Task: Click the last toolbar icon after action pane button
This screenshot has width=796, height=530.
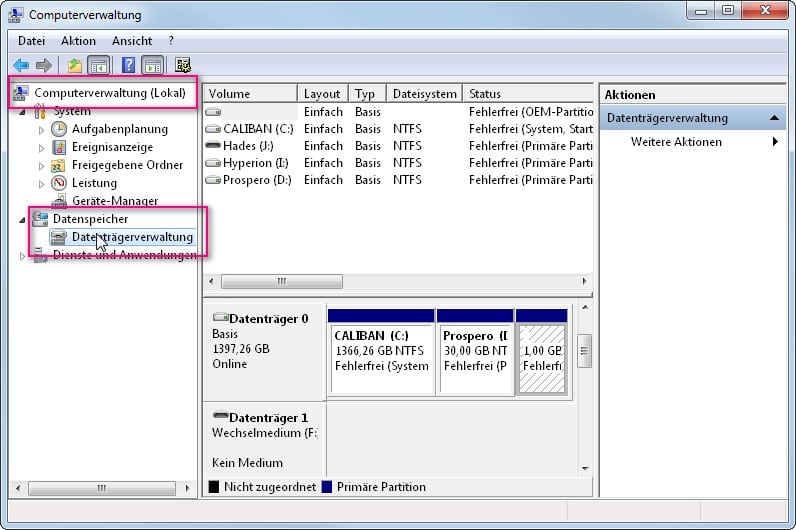Action: pyautogui.click(x=183, y=66)
